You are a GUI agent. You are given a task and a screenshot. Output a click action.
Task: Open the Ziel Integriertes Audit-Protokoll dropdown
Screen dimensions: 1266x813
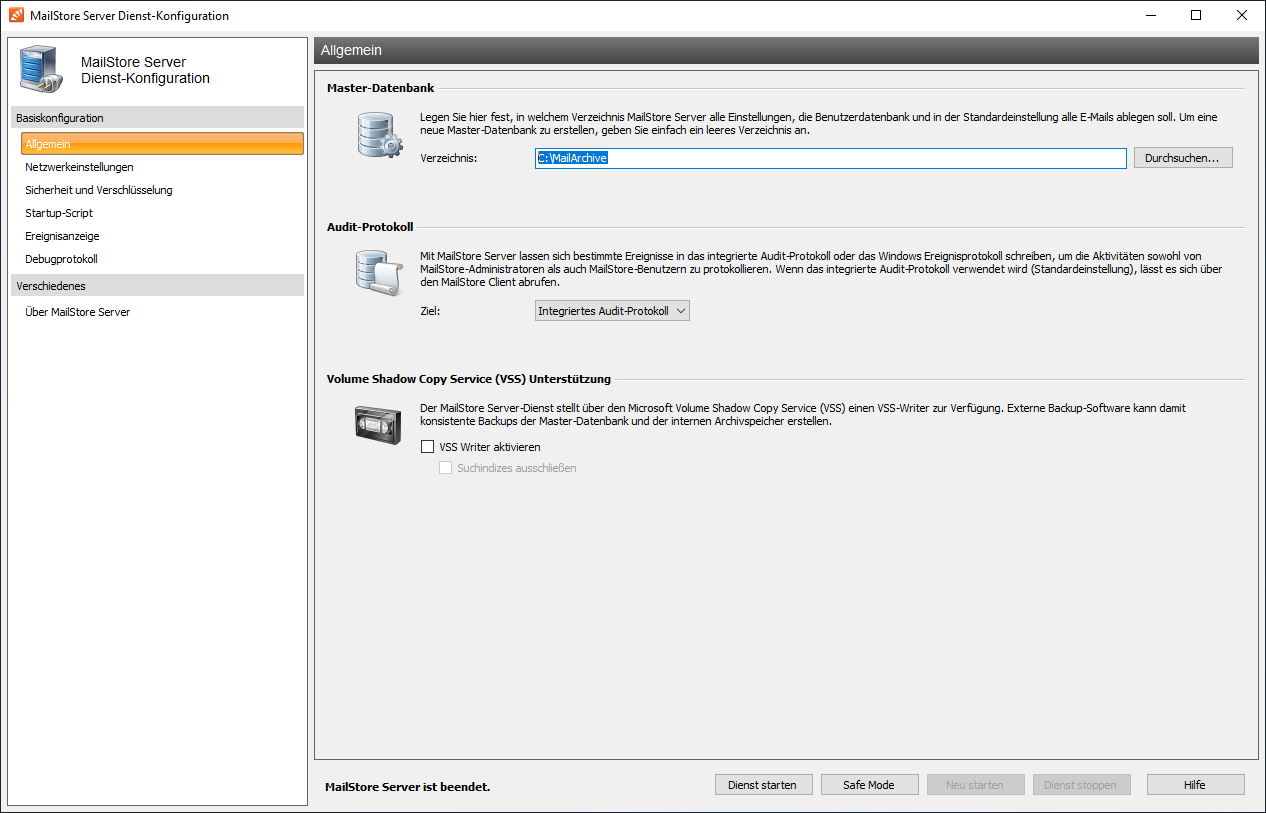(613, 311)
